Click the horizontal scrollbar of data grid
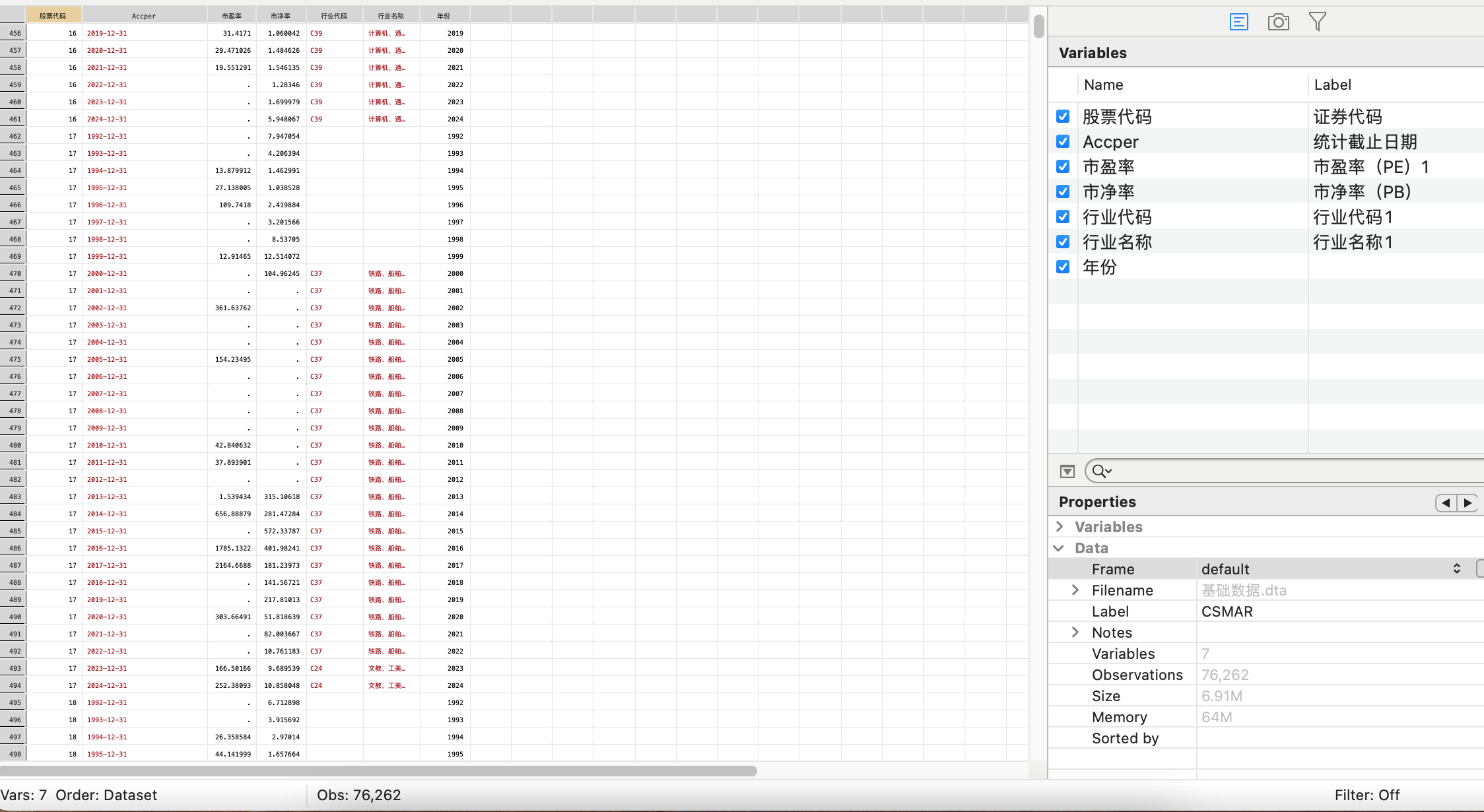1484x812 pixels. click(378, 771)
